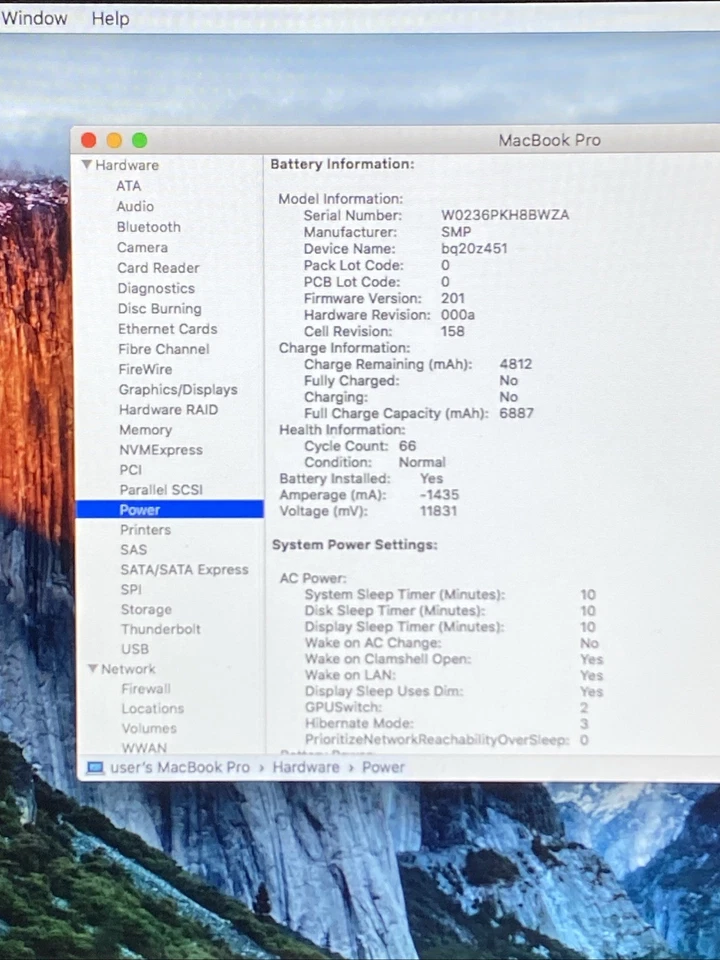Viewport: 720px width, 960px height.
Task: Click the AC Power label
Action: click(x=313, y=578)
